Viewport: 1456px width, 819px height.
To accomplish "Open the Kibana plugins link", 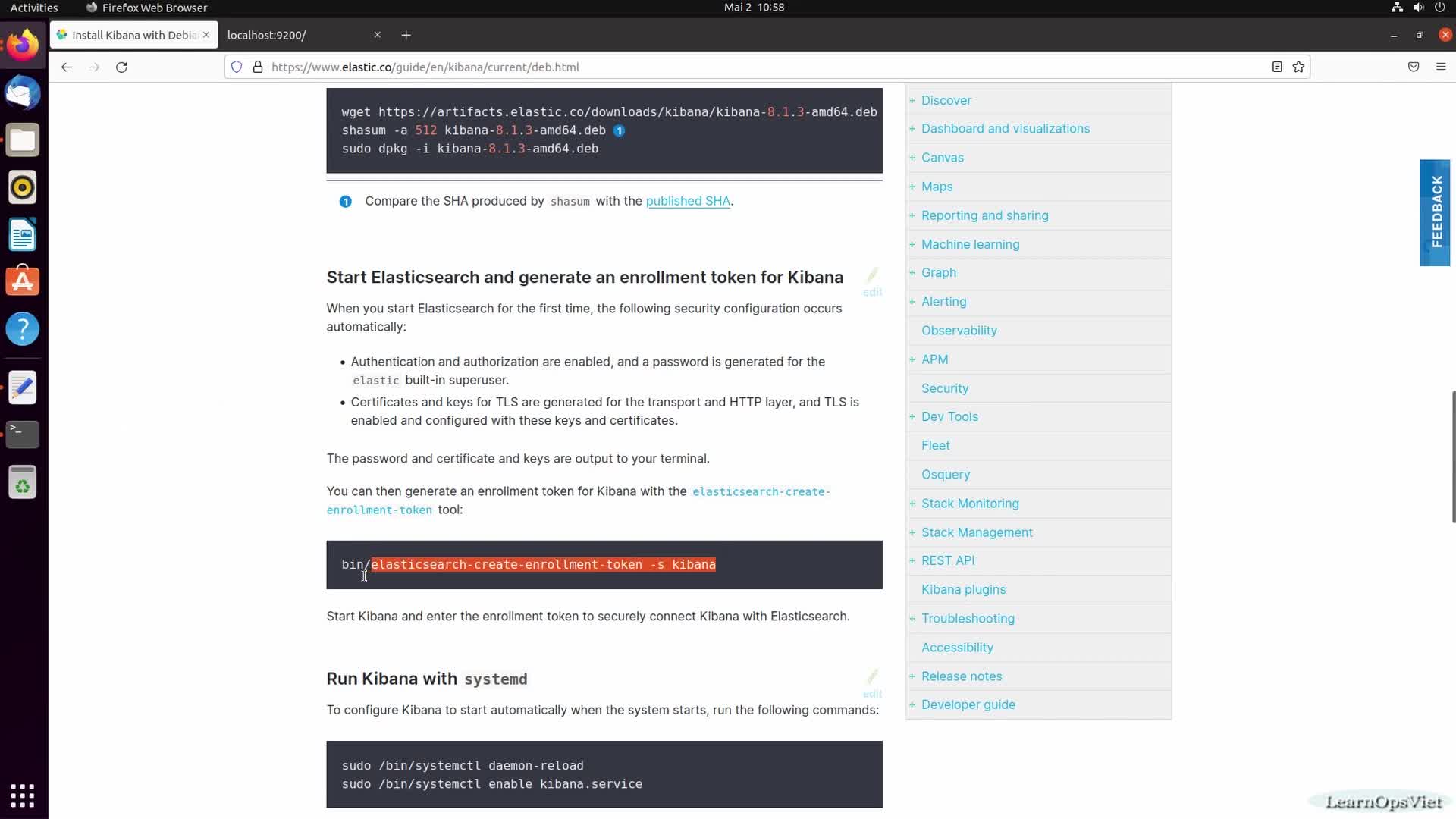I will tap(963, 590).
